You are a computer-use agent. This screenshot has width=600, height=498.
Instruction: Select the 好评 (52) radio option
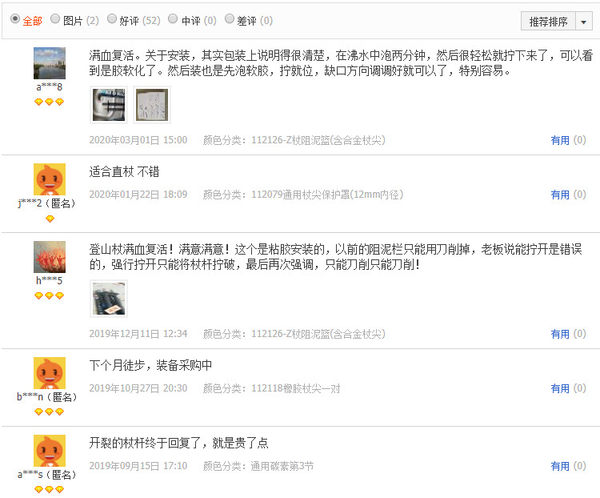coord(111,19)
